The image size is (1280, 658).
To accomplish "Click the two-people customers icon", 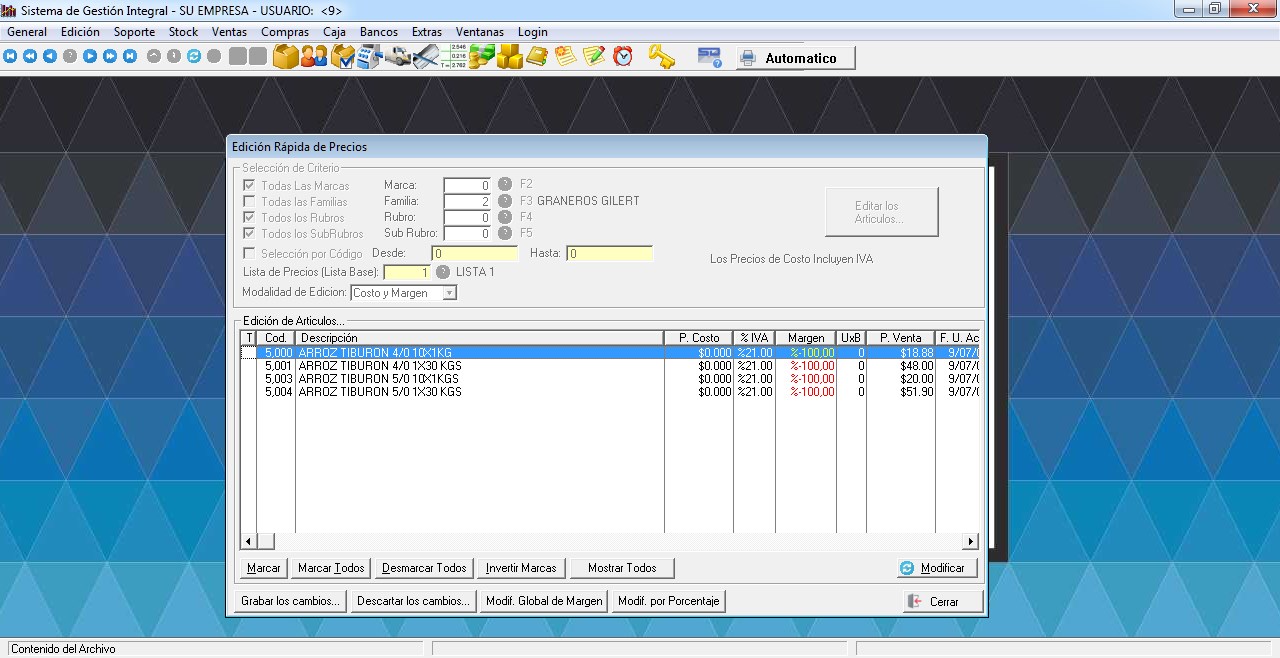I will (314, 57).
